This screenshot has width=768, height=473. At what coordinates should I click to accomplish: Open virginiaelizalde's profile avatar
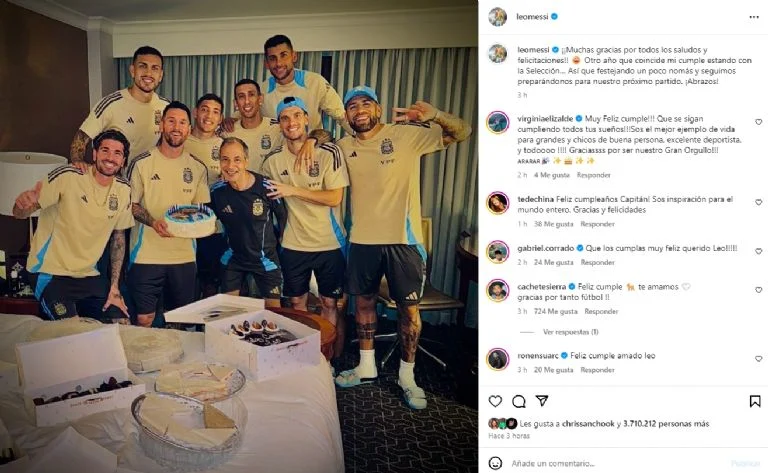(x=498, y=122)
